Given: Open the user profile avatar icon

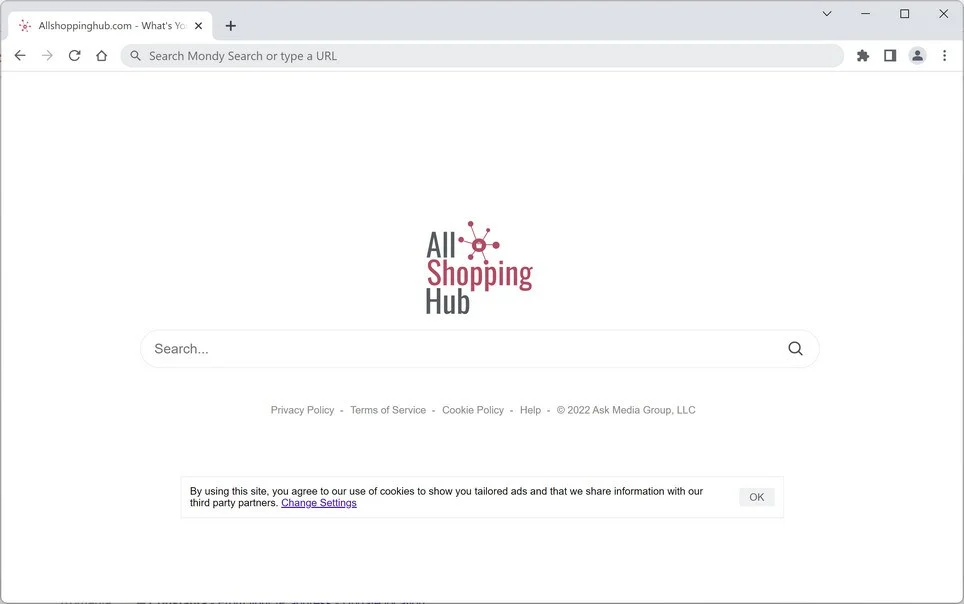Looking at the screenshot, I should pos(917,56).
